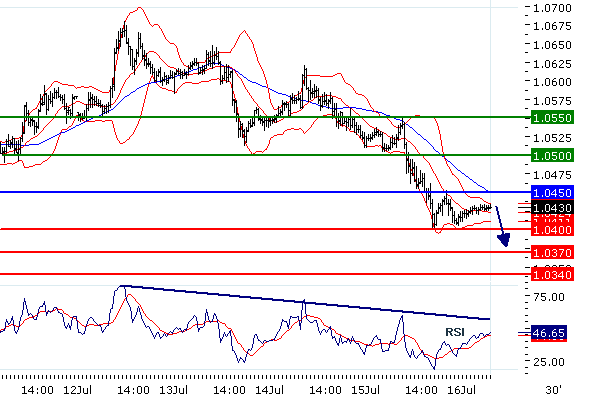This screenshot has width=590, height=400.
Task: Click the 14Jul date marker
Action: tap(269, 390)
